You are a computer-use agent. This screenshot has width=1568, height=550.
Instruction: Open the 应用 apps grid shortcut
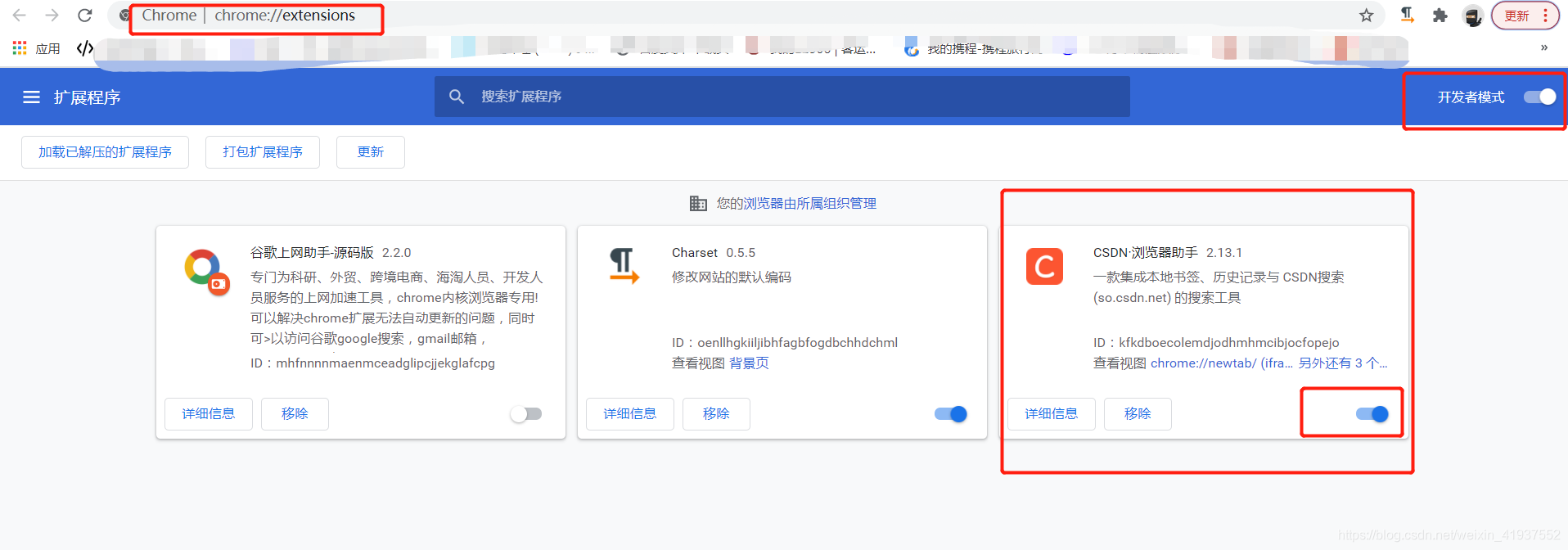coord(37,48)
